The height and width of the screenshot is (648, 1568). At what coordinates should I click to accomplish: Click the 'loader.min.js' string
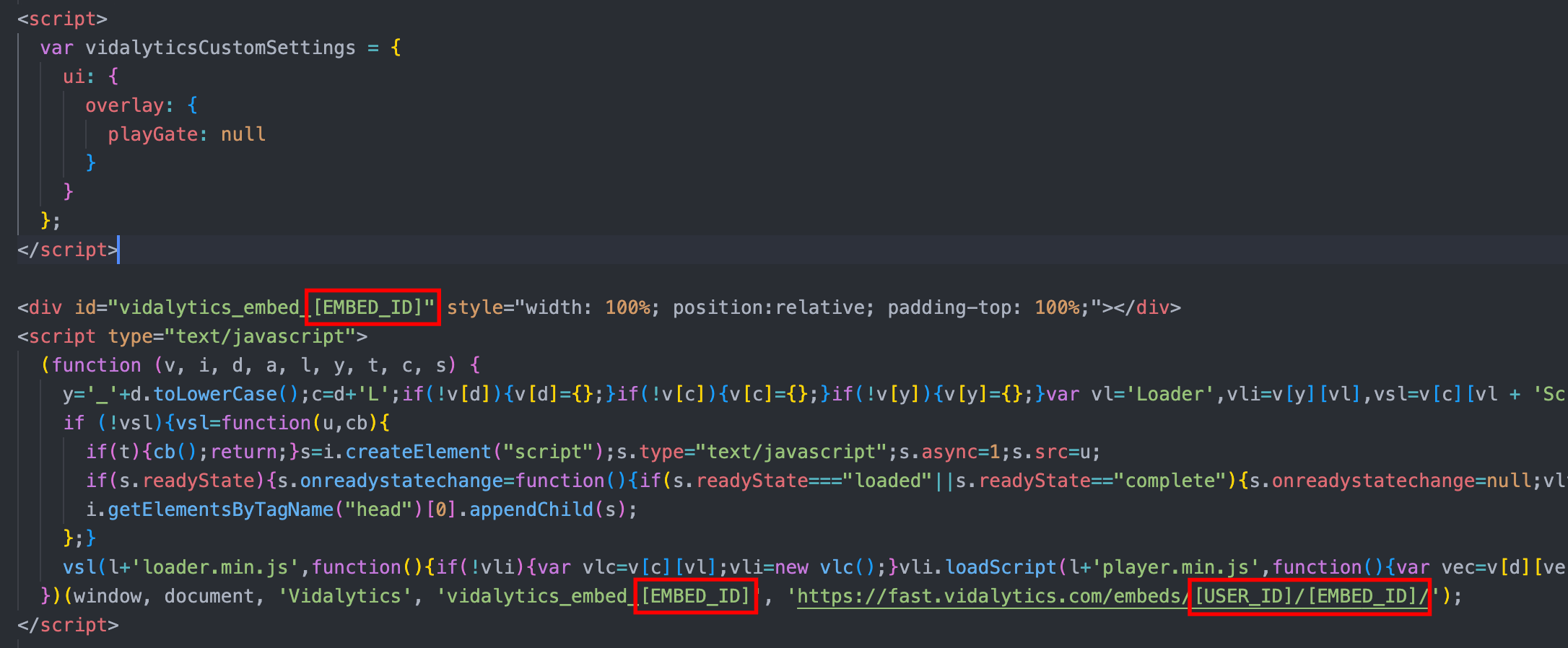point(215,567)
